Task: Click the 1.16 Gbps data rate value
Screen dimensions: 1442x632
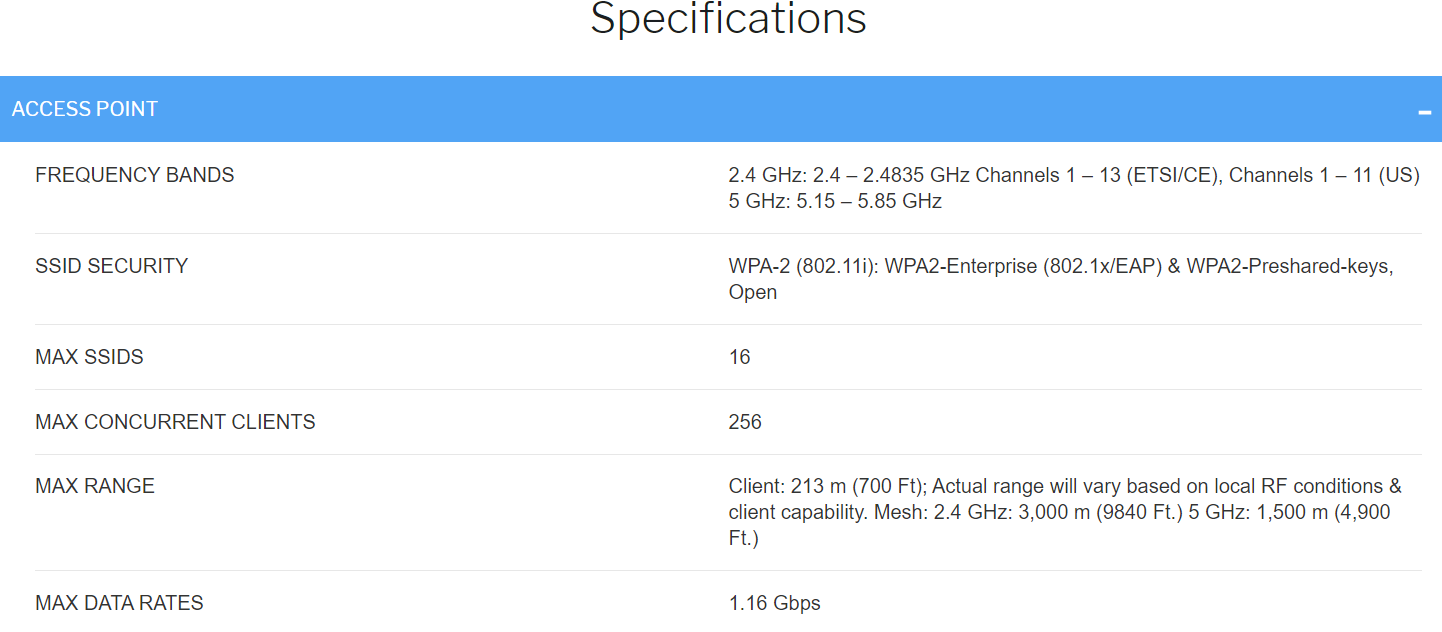Action: pos(775,603)
